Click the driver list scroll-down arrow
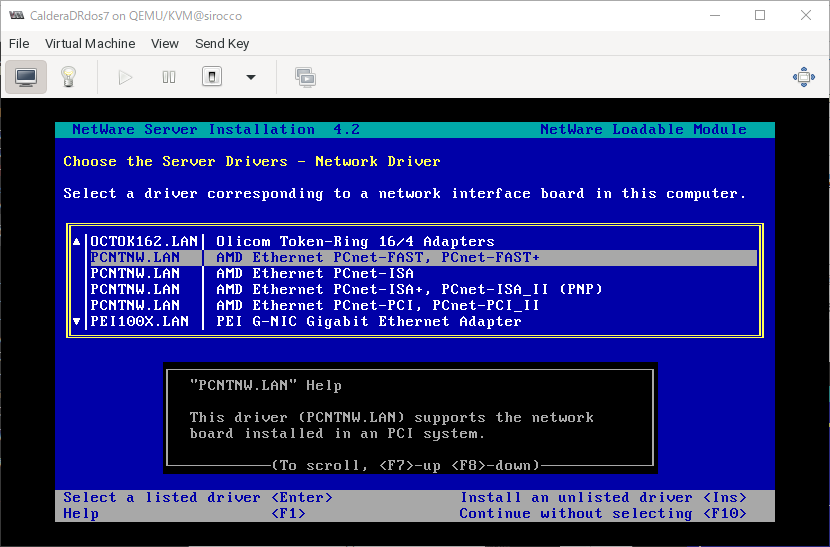 point(77,321)
